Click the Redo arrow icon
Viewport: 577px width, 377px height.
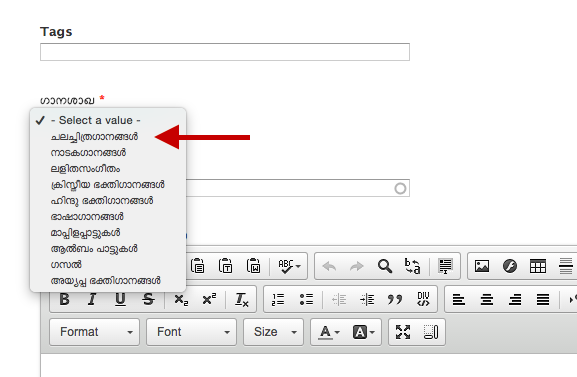[357, 266]
